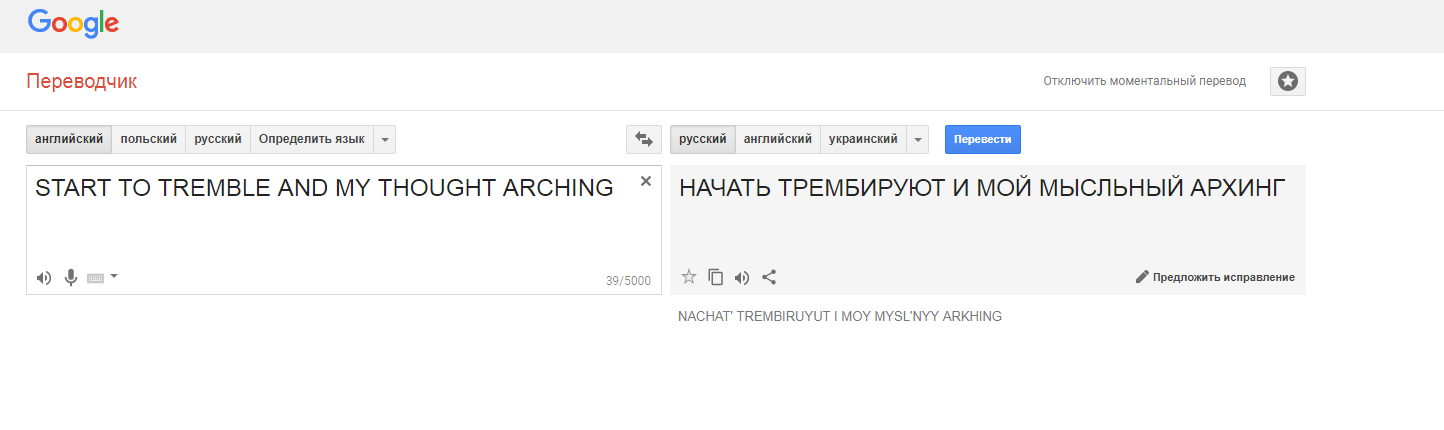Click into the source text input box
The height and width of the screenshot is (430, 1444).
point(344,230)
